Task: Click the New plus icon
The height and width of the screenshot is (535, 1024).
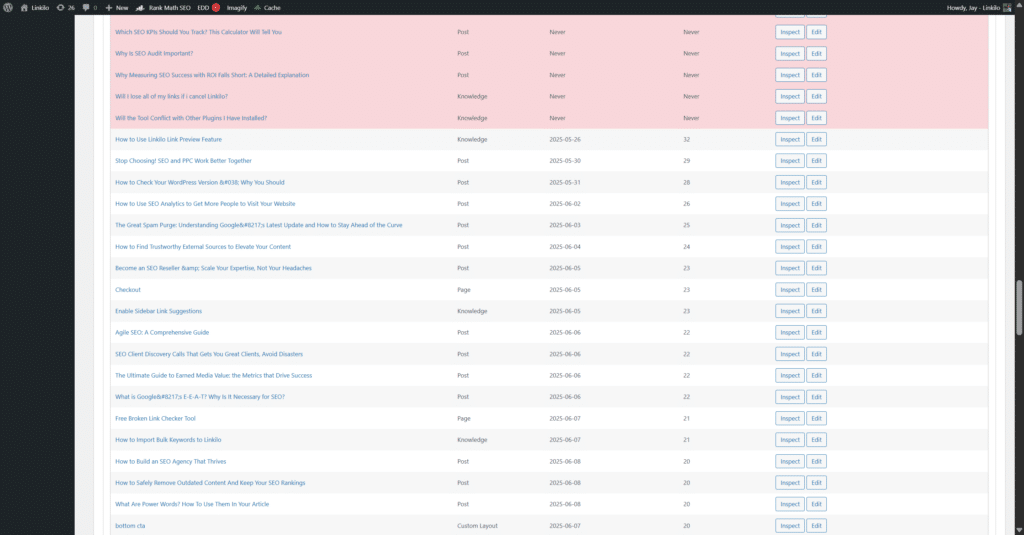Action: tap(108, 8)
